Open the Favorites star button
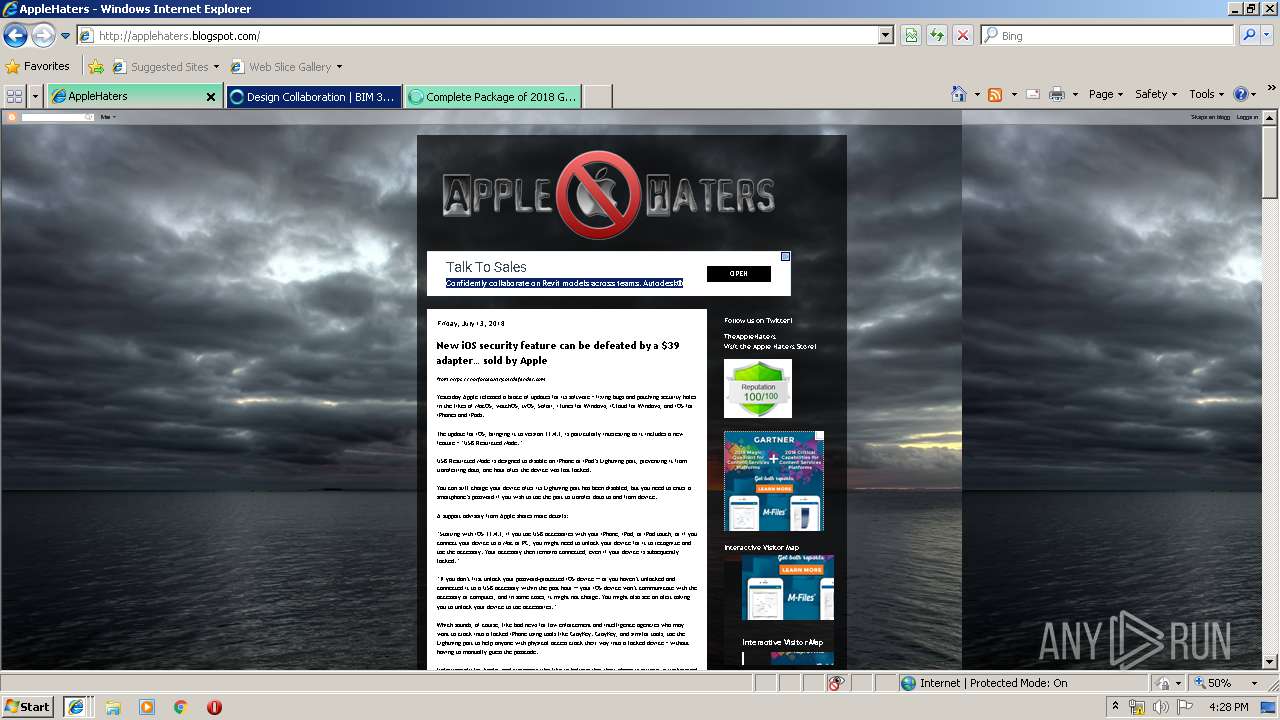 38,66
